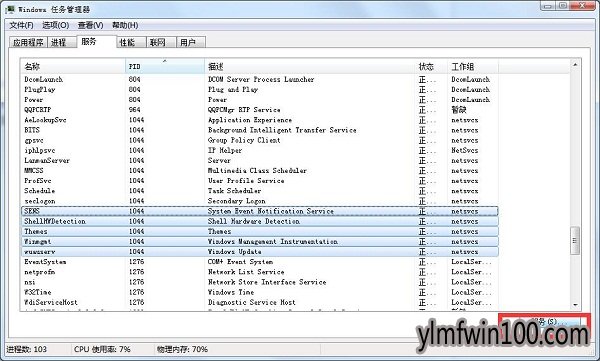Select the WdiServiceHost service row
Image resolution: width=600 pixels, height=361 pixels.
259,302
